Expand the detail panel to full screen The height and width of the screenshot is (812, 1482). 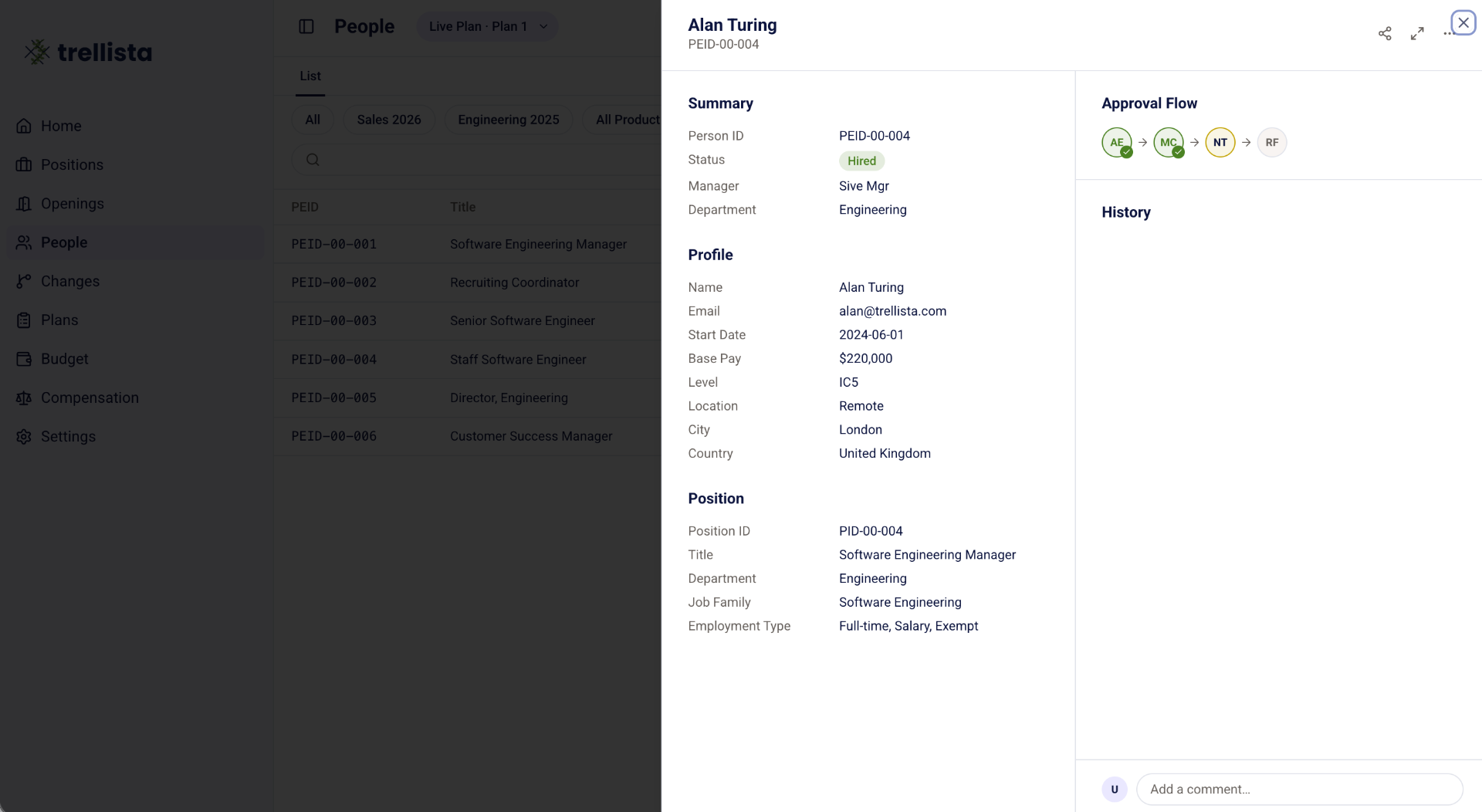click(x=1417, y=33)
